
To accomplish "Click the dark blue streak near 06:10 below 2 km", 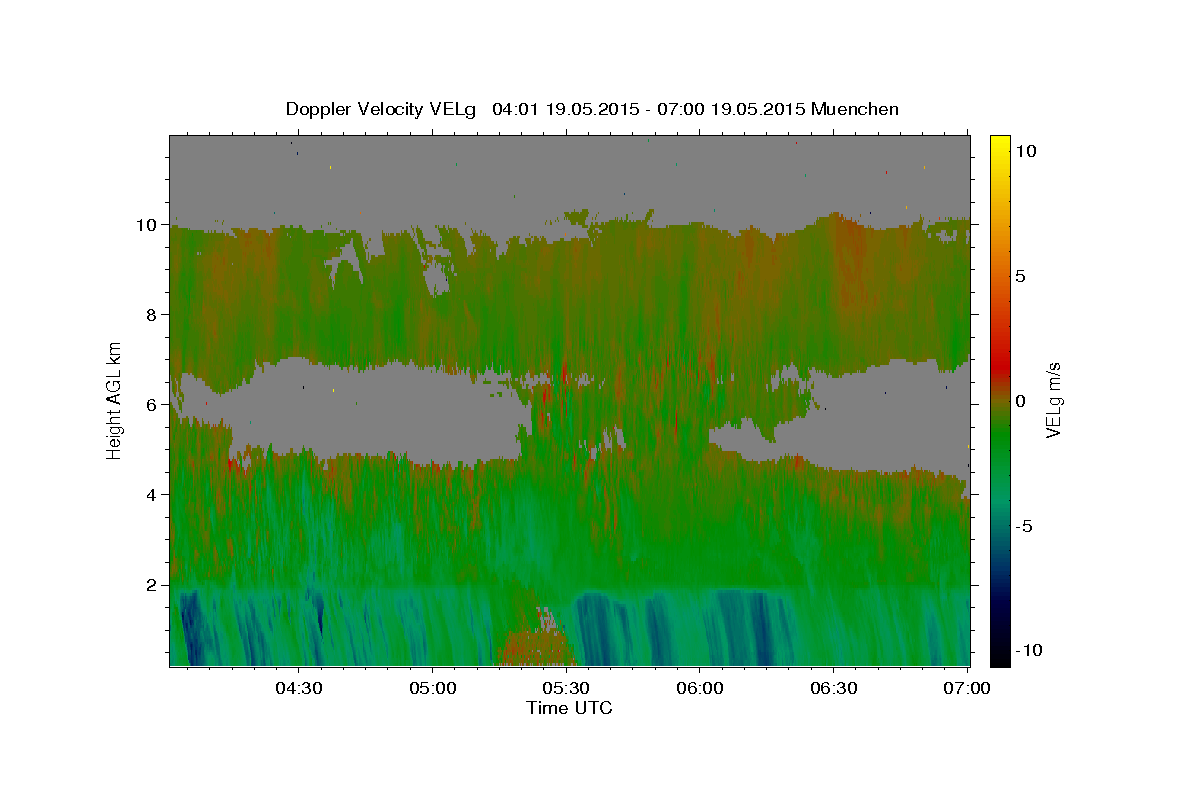I will pos(765,630).
